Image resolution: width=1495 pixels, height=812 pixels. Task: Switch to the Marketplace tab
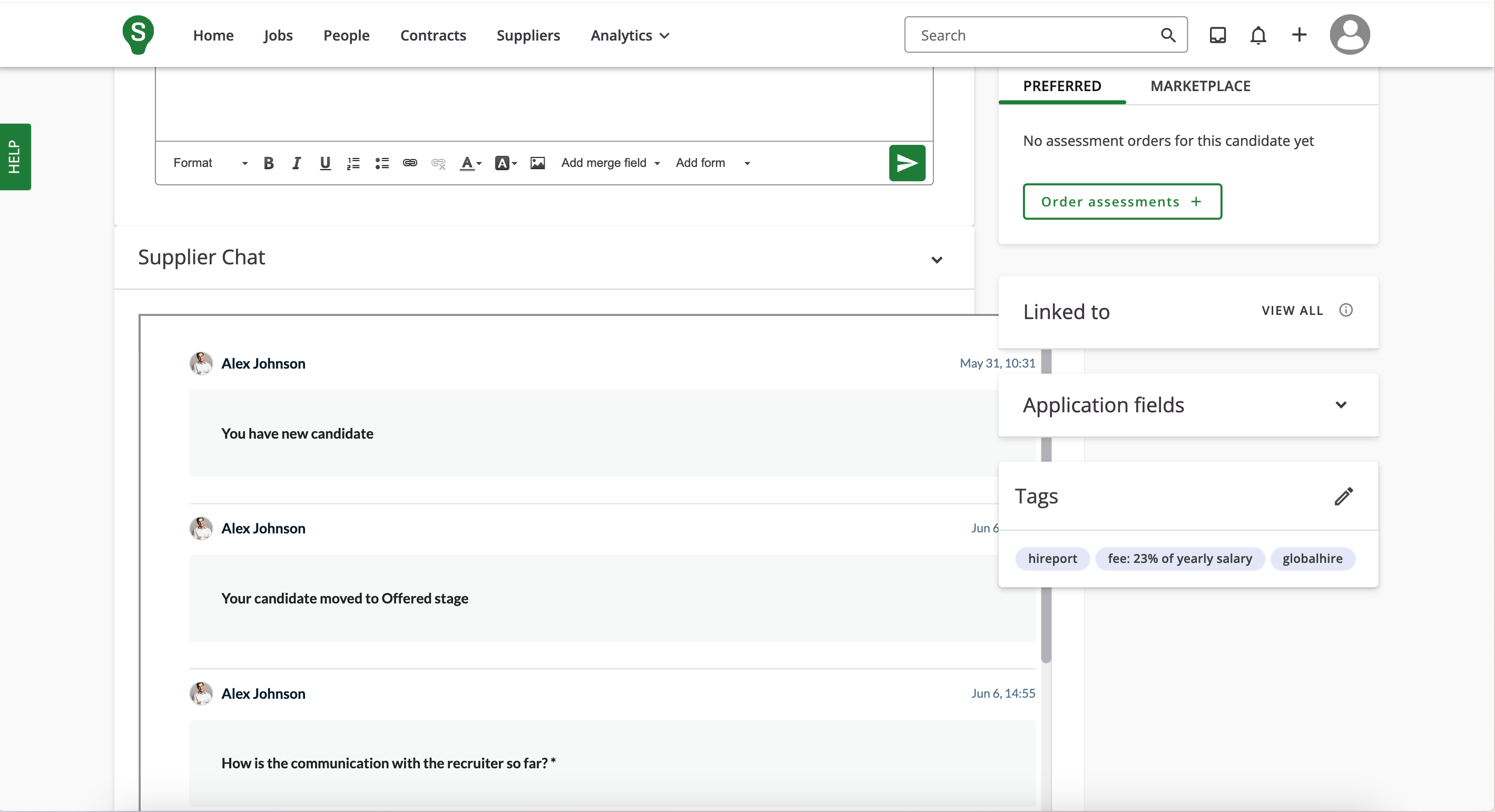pyautogui.click(x=1200, y=86)
